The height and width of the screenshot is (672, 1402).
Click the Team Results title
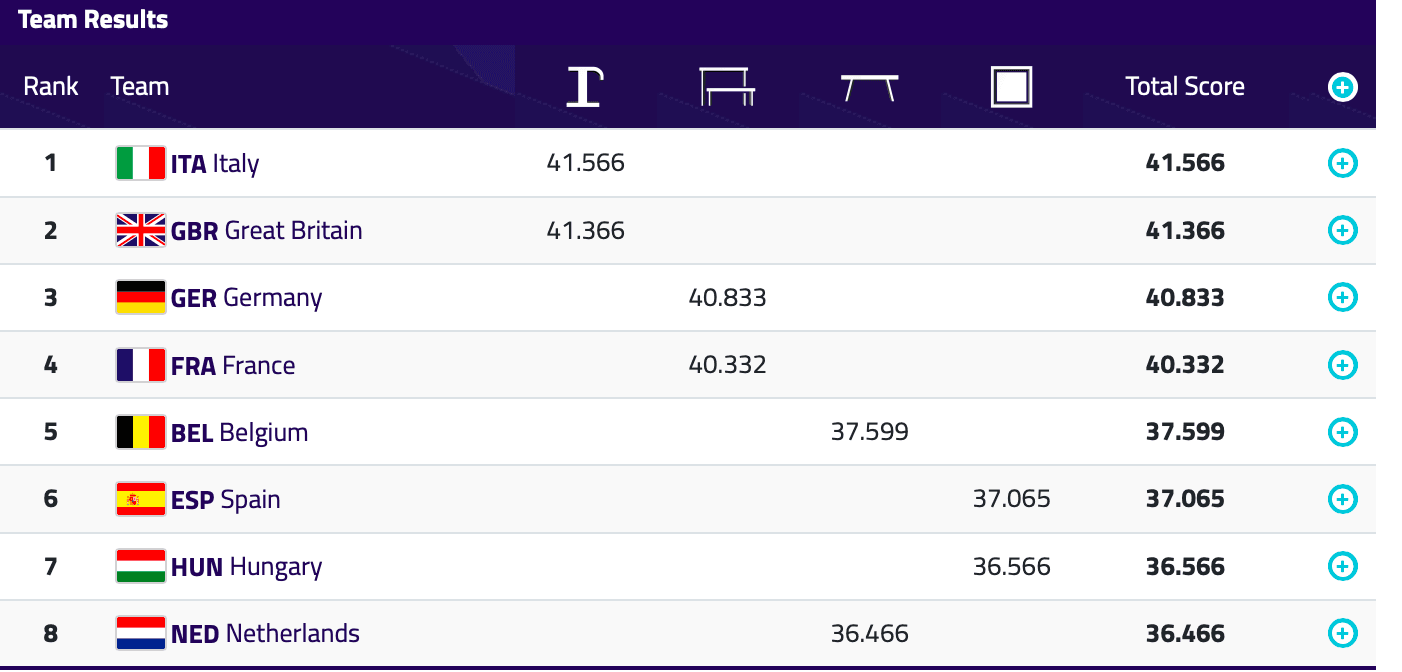tap(93, 20)
